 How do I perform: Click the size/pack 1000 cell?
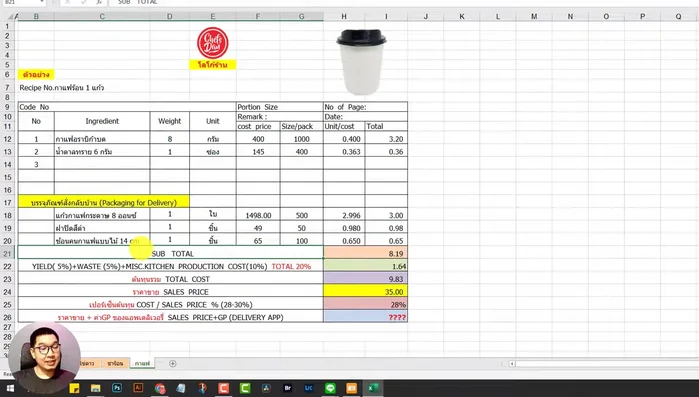pyautogui.click(x=301, y=139)
